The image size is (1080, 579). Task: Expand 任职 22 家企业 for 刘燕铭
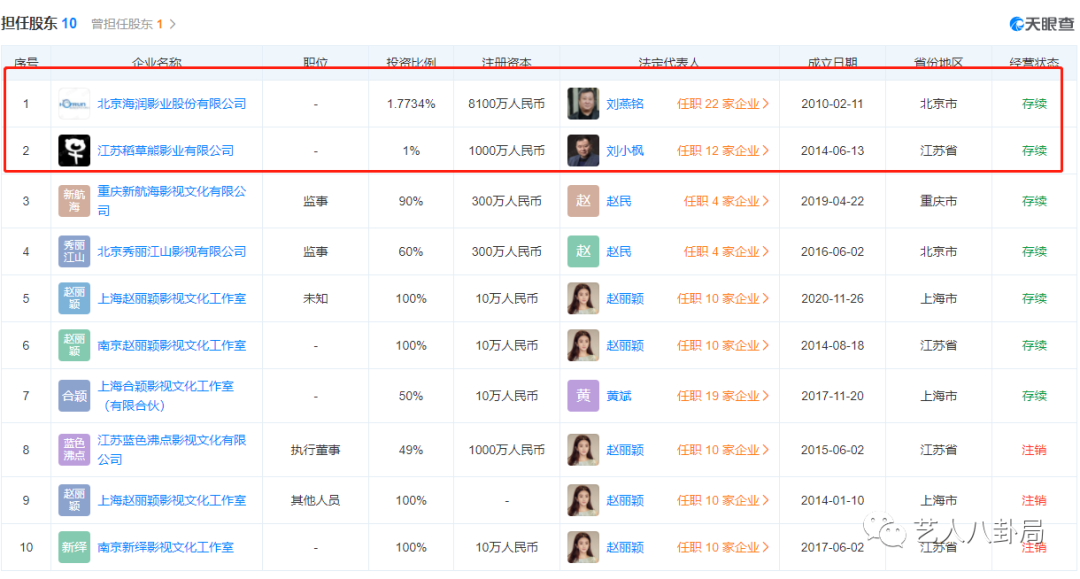pyautogui.click(x=723, y=104)
